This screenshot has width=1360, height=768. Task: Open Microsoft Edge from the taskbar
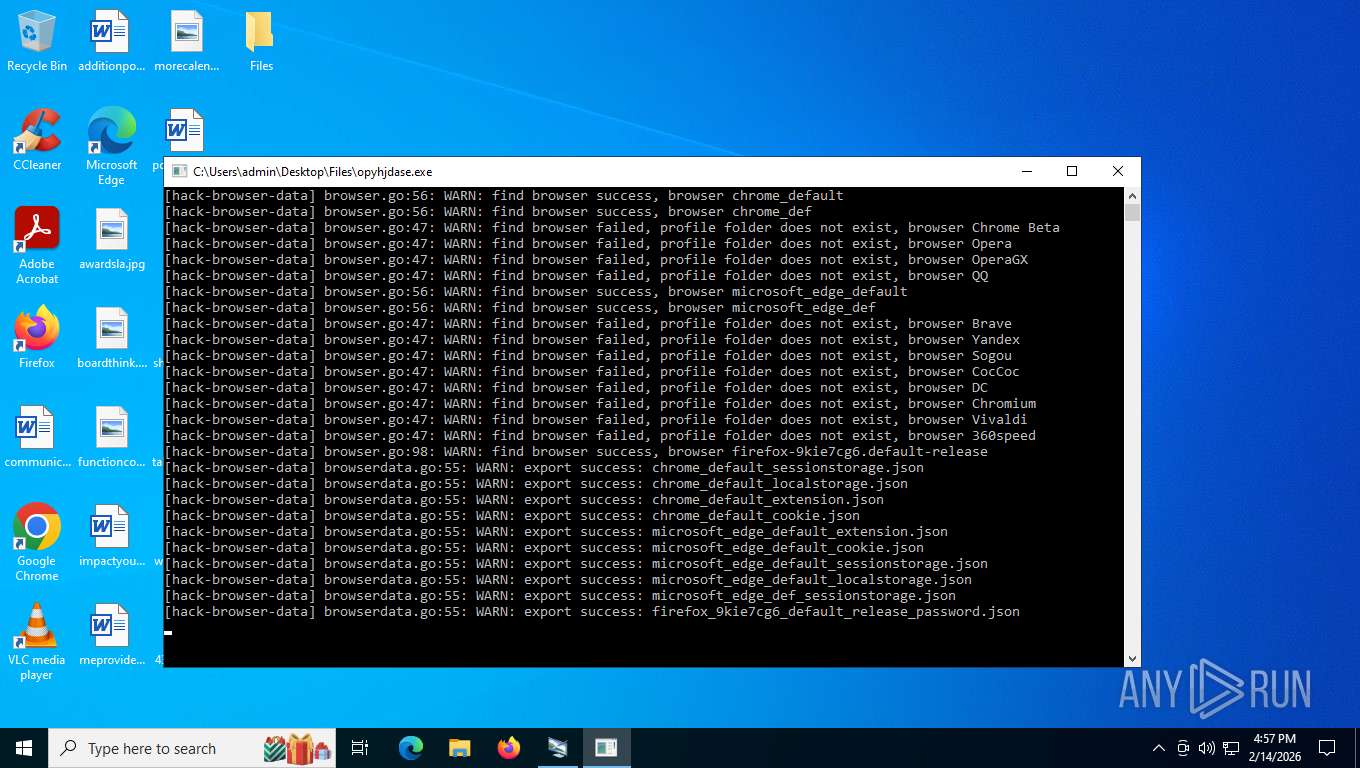click(x=411, y=748)
